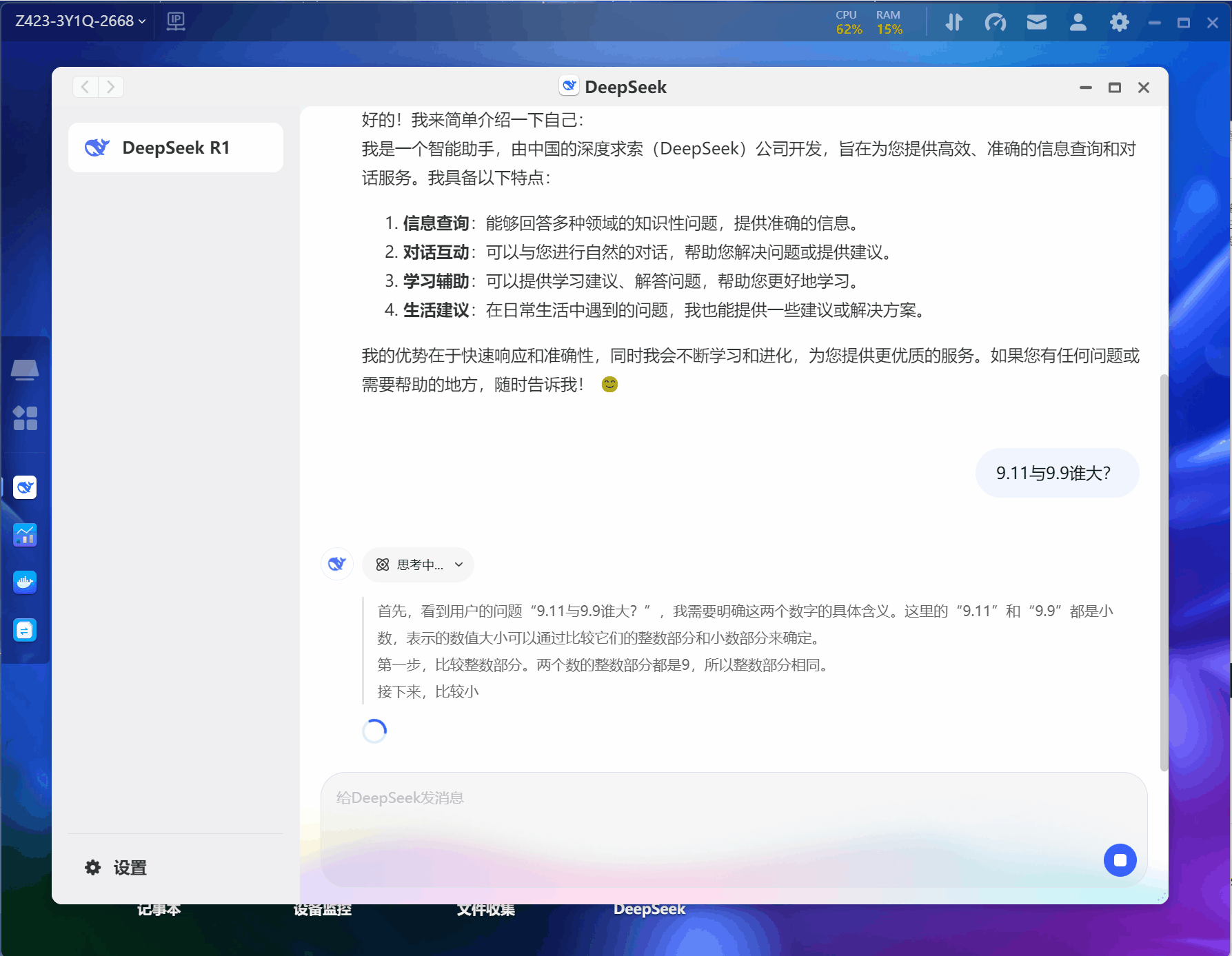Select the DeepSeek R1 model entry

176,148
